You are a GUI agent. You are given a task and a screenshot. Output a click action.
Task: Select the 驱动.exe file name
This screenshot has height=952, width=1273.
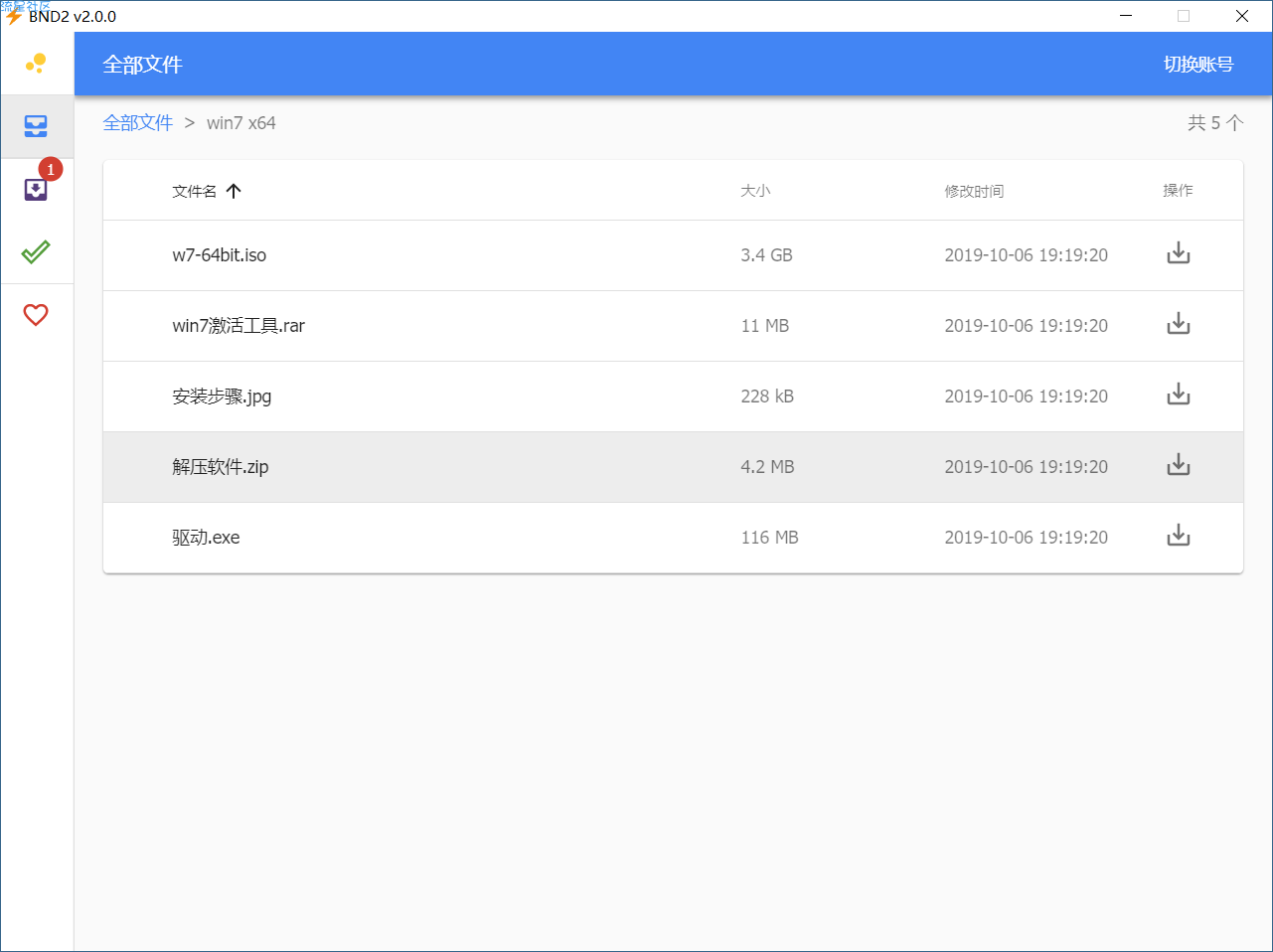click(x=206, y=538)
